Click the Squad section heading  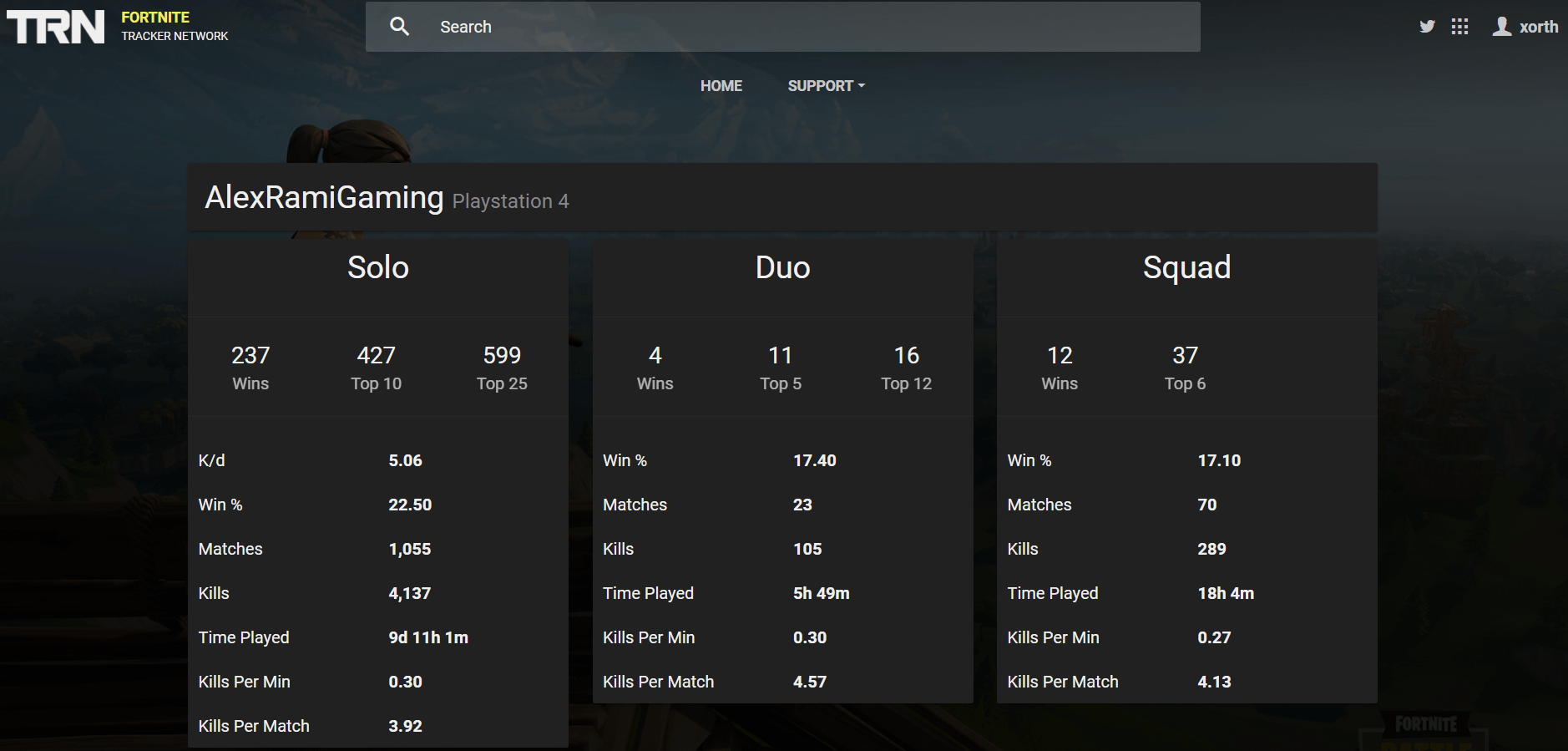[1186, 267]
